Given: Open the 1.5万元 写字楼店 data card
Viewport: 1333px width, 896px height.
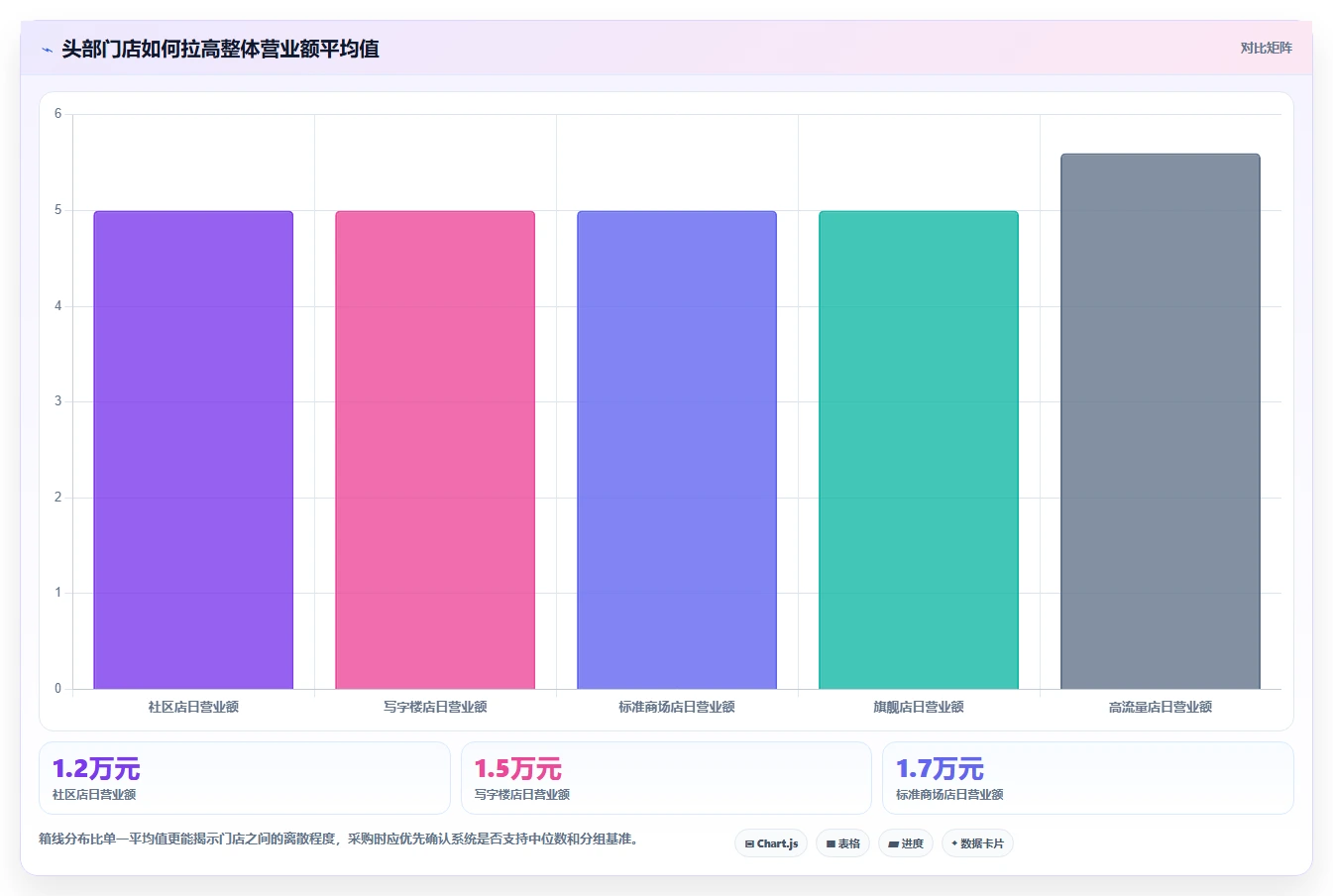Looking at the screenshot, I should click(x=666, y=778).
